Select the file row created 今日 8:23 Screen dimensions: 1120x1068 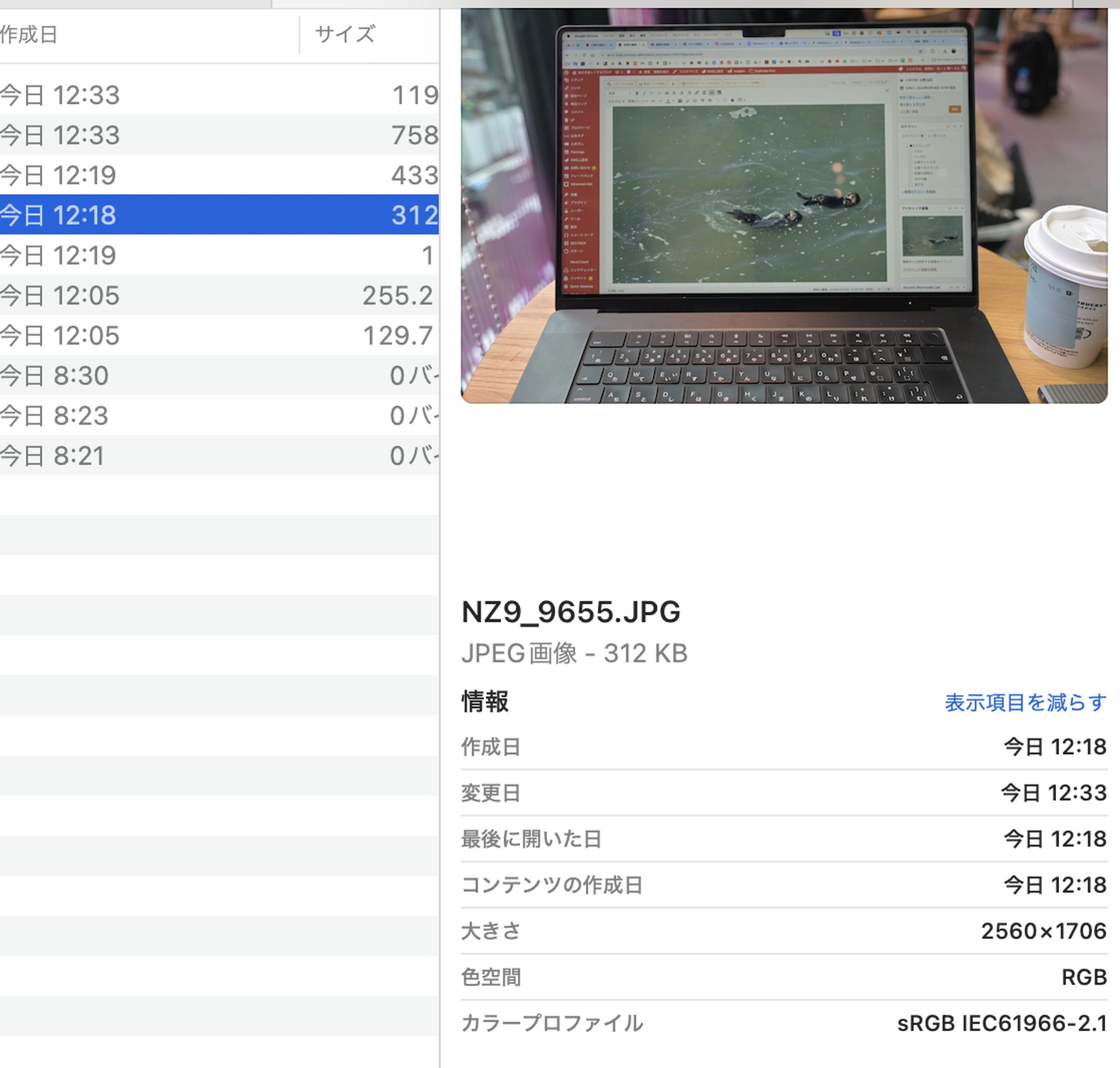pos(219,415)
